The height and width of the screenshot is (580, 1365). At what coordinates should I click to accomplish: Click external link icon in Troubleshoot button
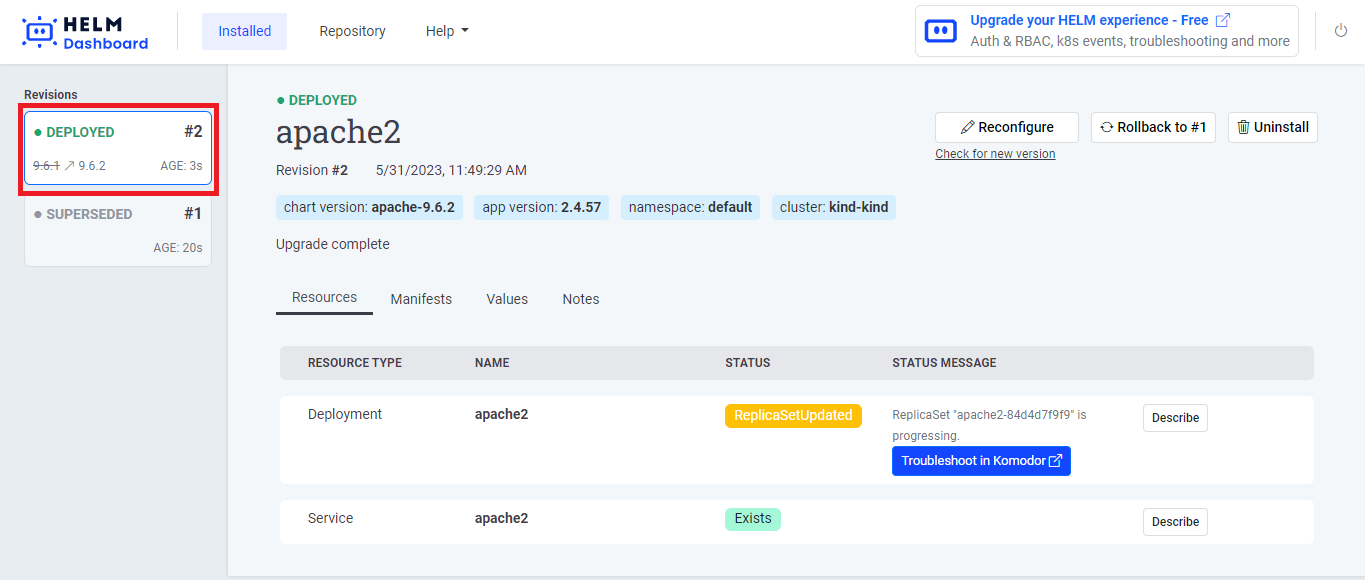1055,461
